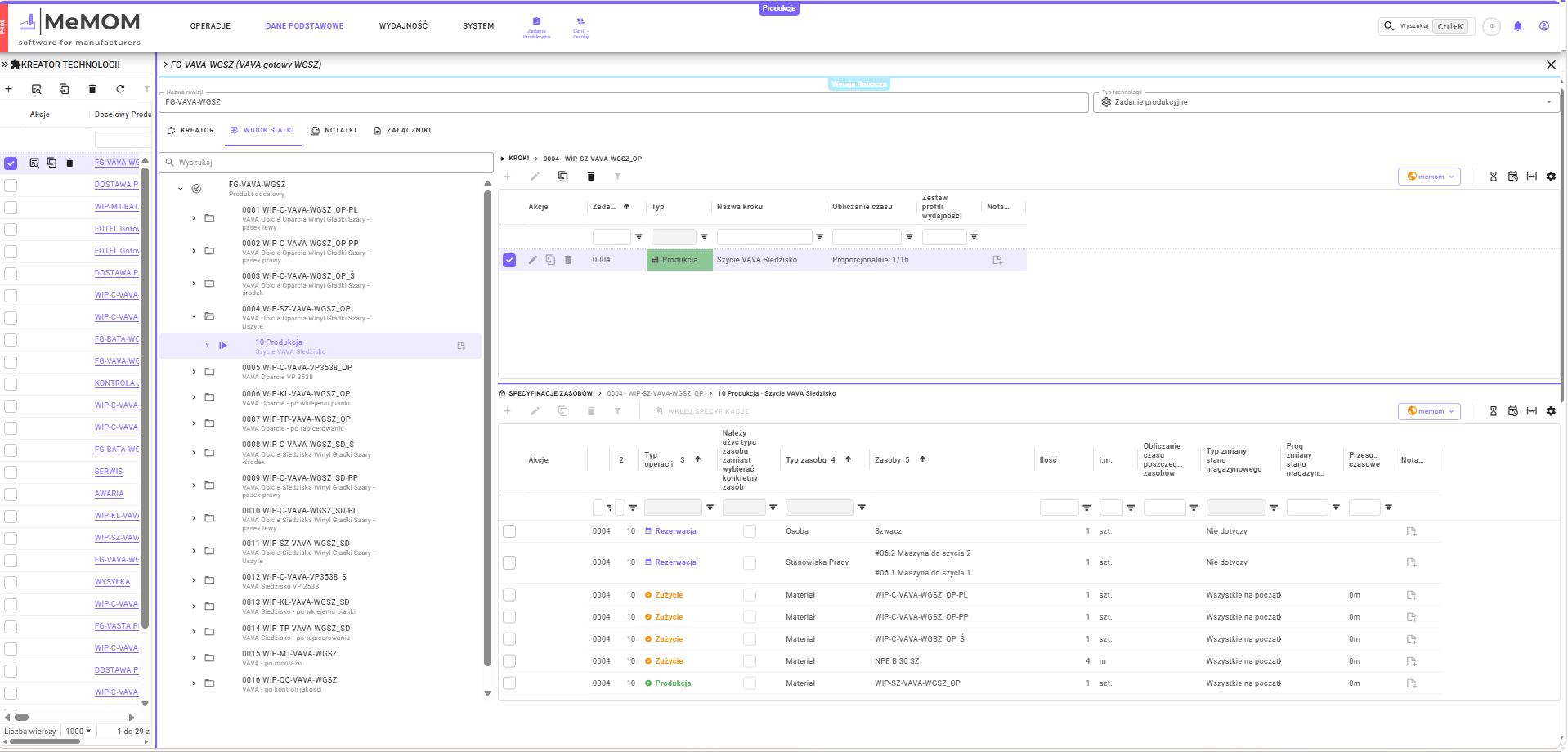
Task: Click copy icon in Kroki toolbar
Action: [x=562, y=177]
